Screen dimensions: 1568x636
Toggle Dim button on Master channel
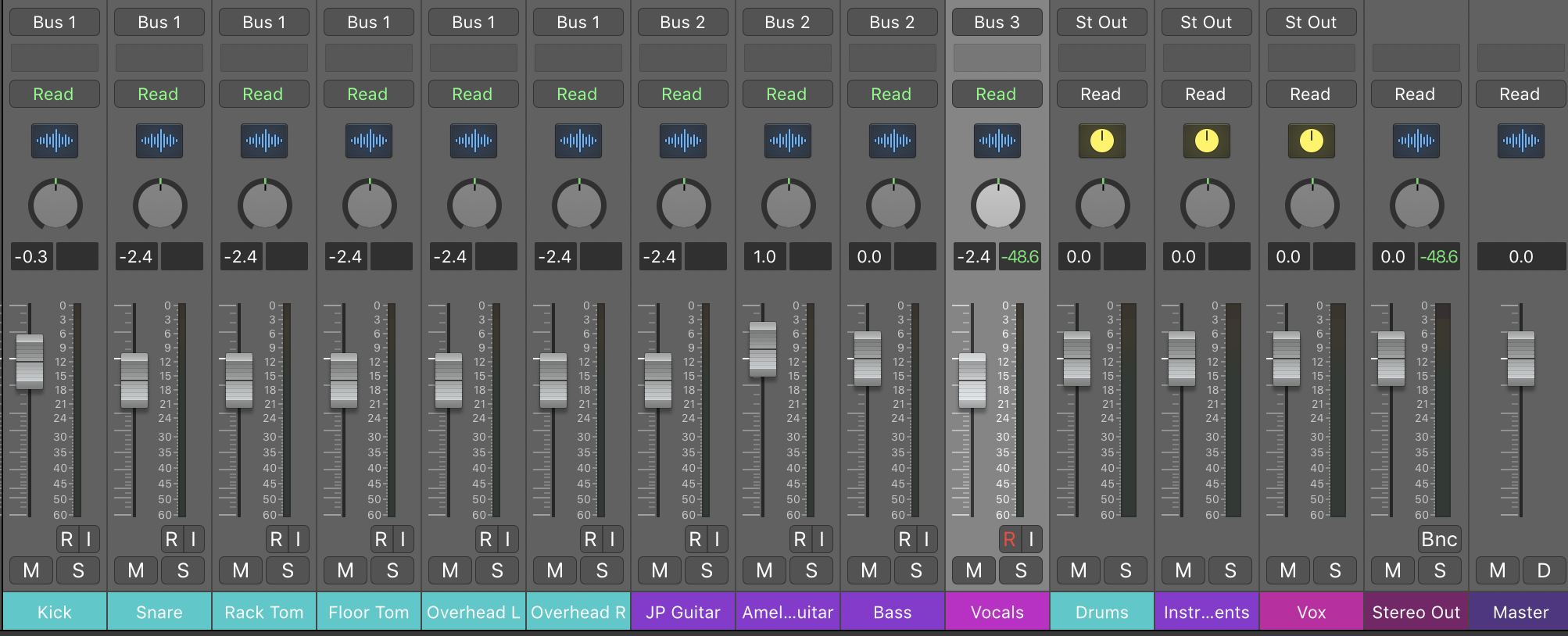[1545, 570]
